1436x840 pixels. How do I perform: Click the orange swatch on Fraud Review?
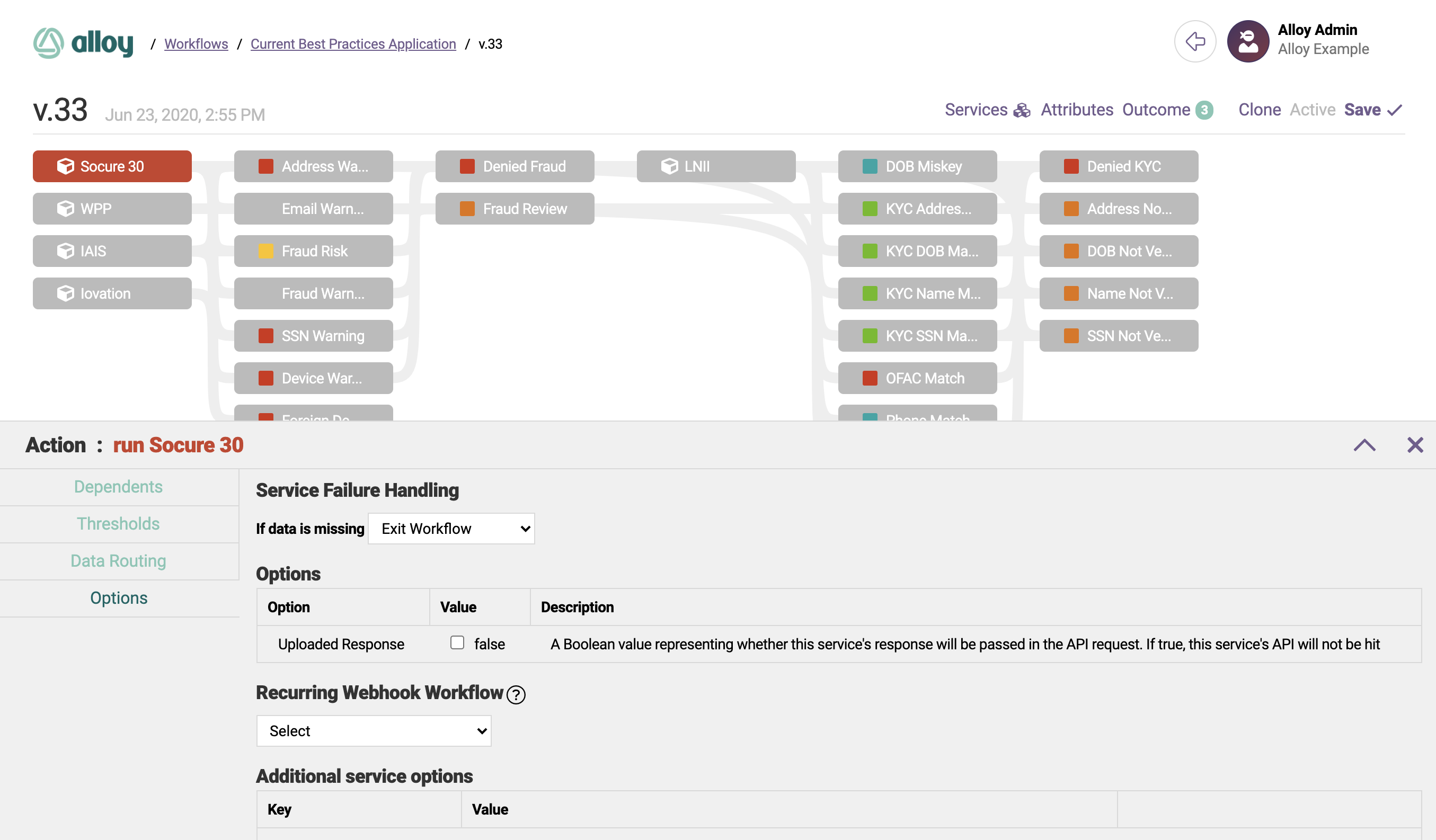[x=467, y=209]
